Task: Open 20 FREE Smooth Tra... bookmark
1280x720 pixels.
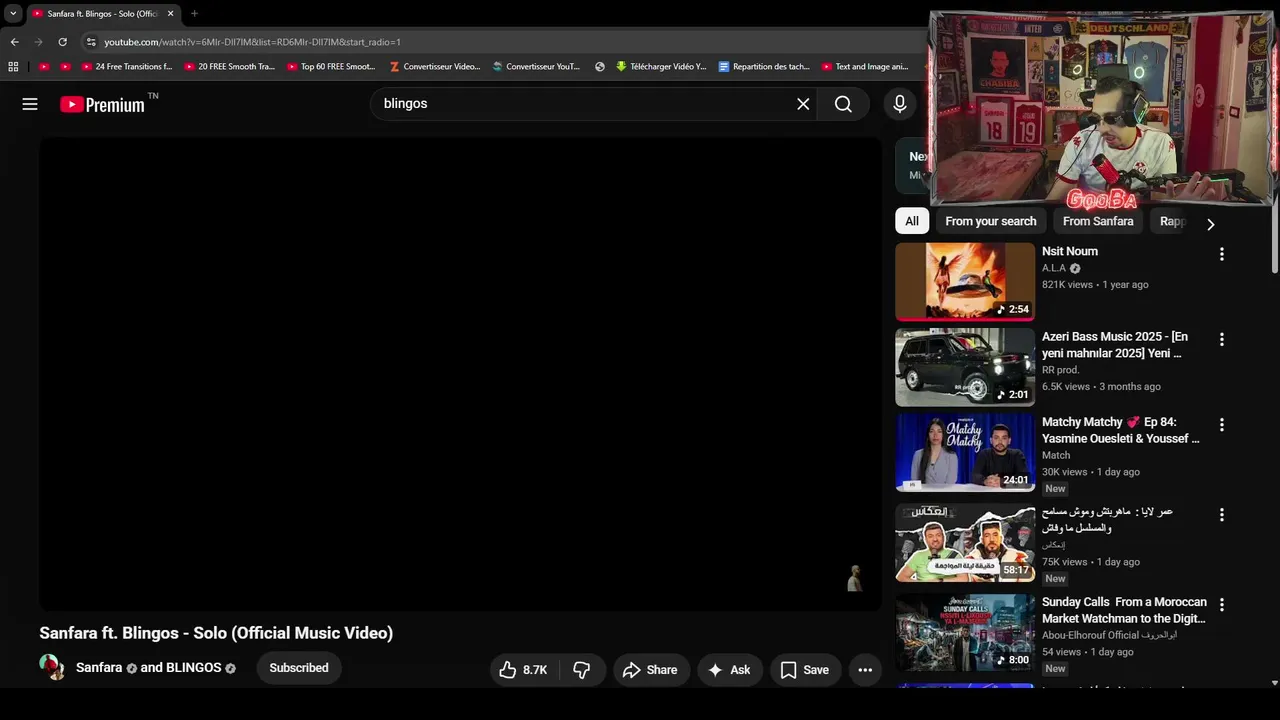Action: click(x=230, y=67)
